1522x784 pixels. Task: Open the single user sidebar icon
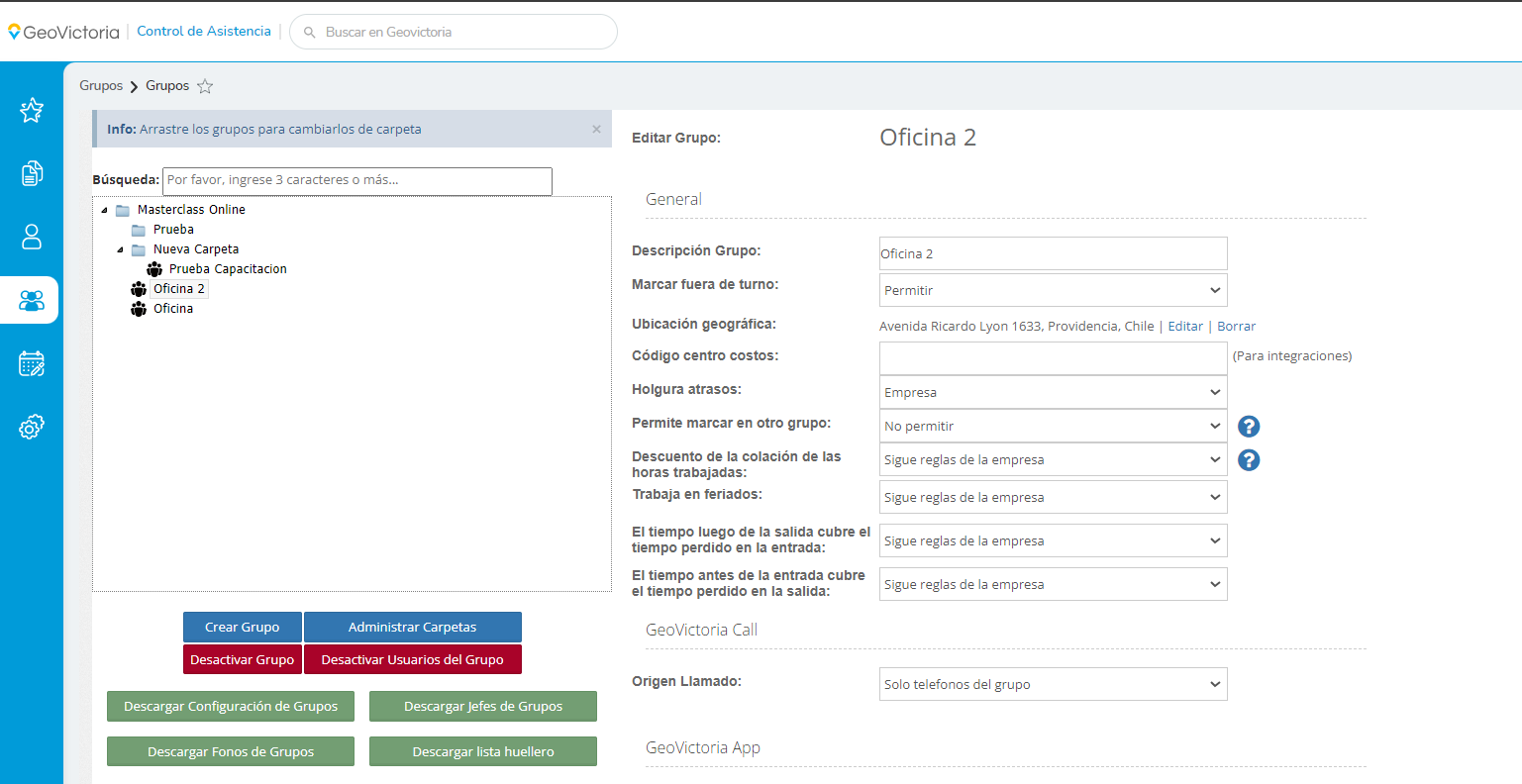click(32, 237)
